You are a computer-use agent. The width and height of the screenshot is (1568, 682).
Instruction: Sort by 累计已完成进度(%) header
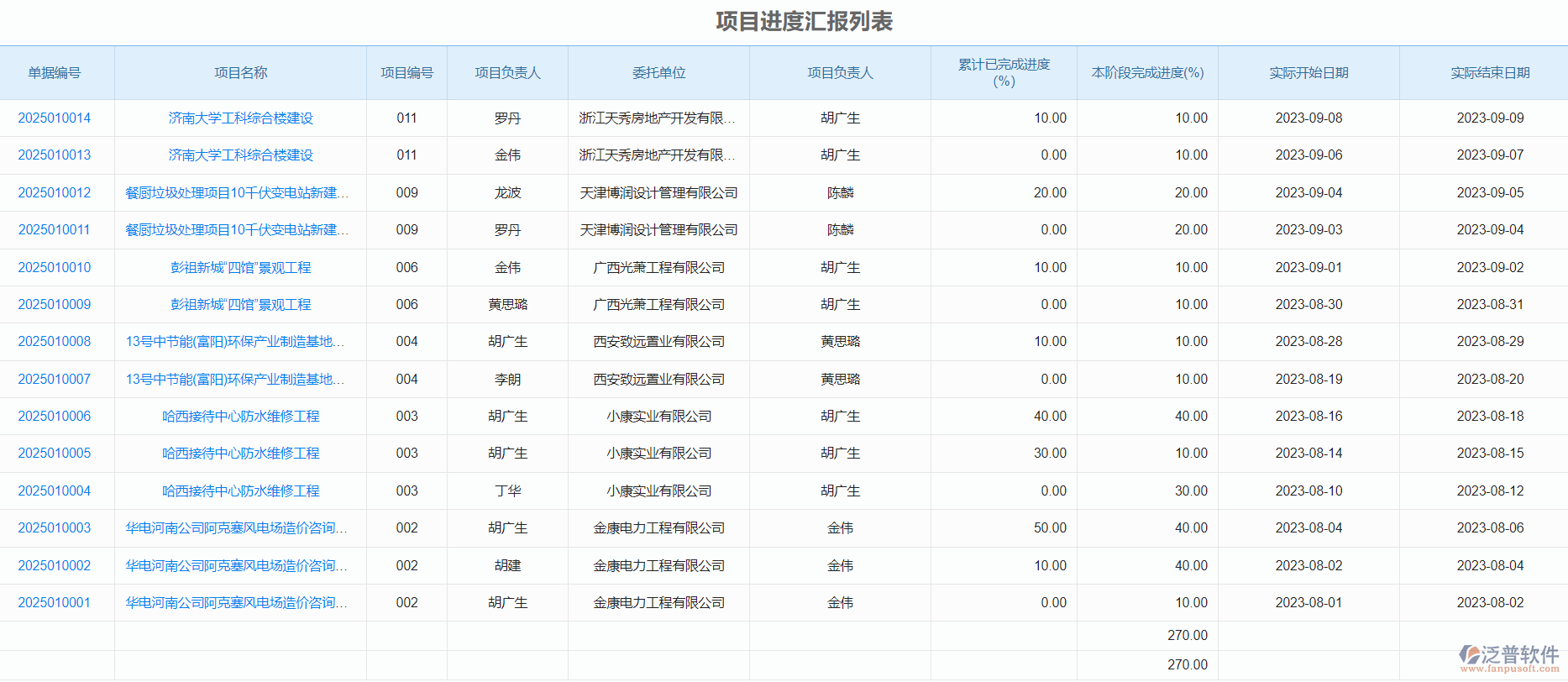pos(1004,73)
